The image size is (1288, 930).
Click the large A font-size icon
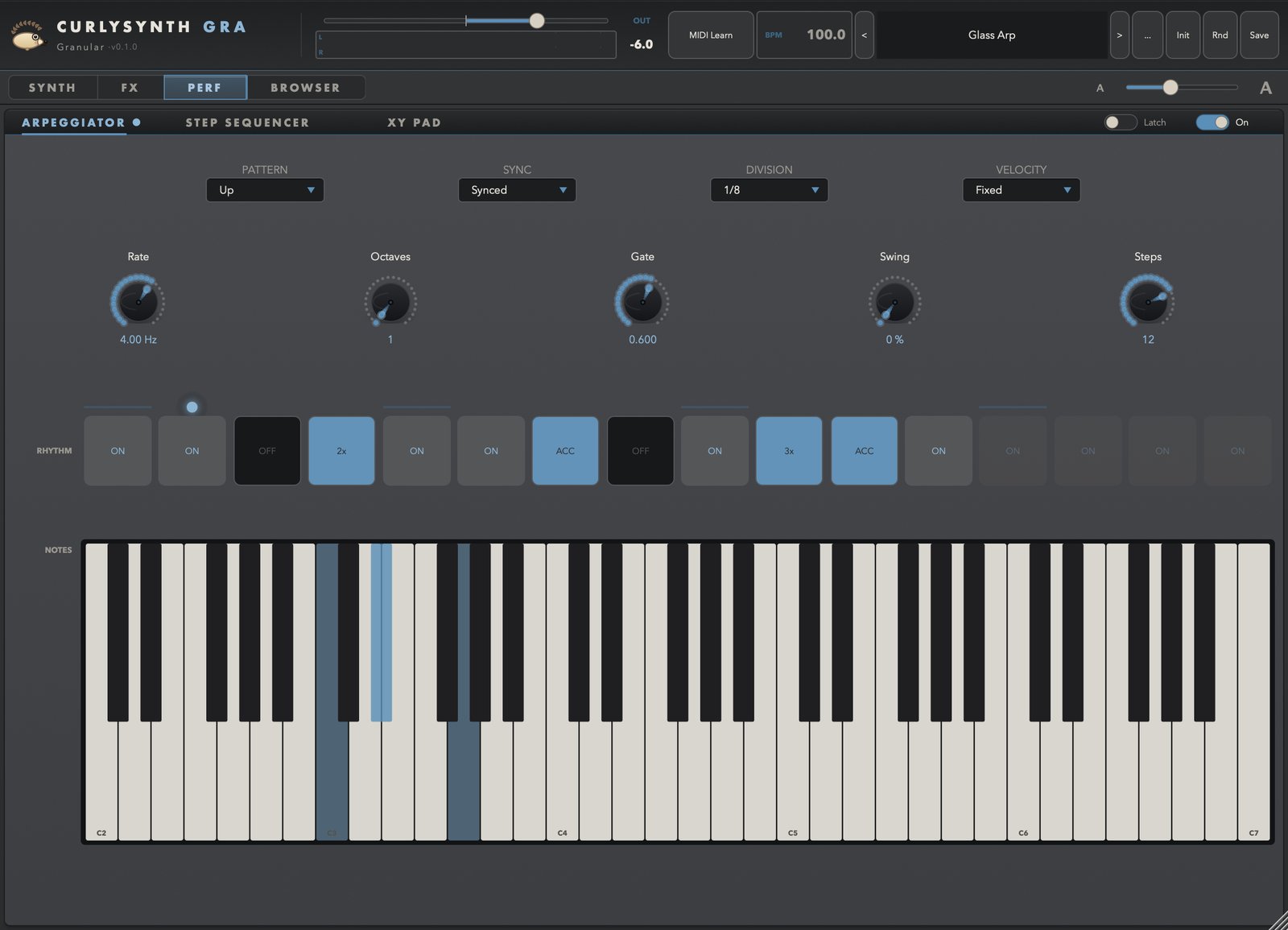tap(1265, 88)
